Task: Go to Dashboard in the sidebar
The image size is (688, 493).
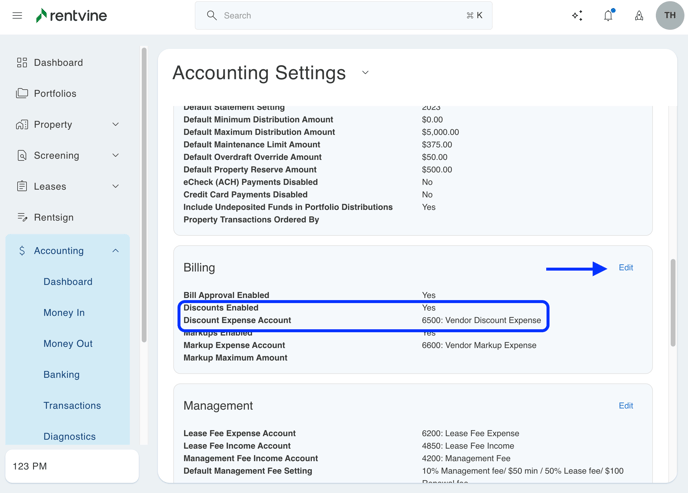Action: pyautogui.click(x=58, y=63)
